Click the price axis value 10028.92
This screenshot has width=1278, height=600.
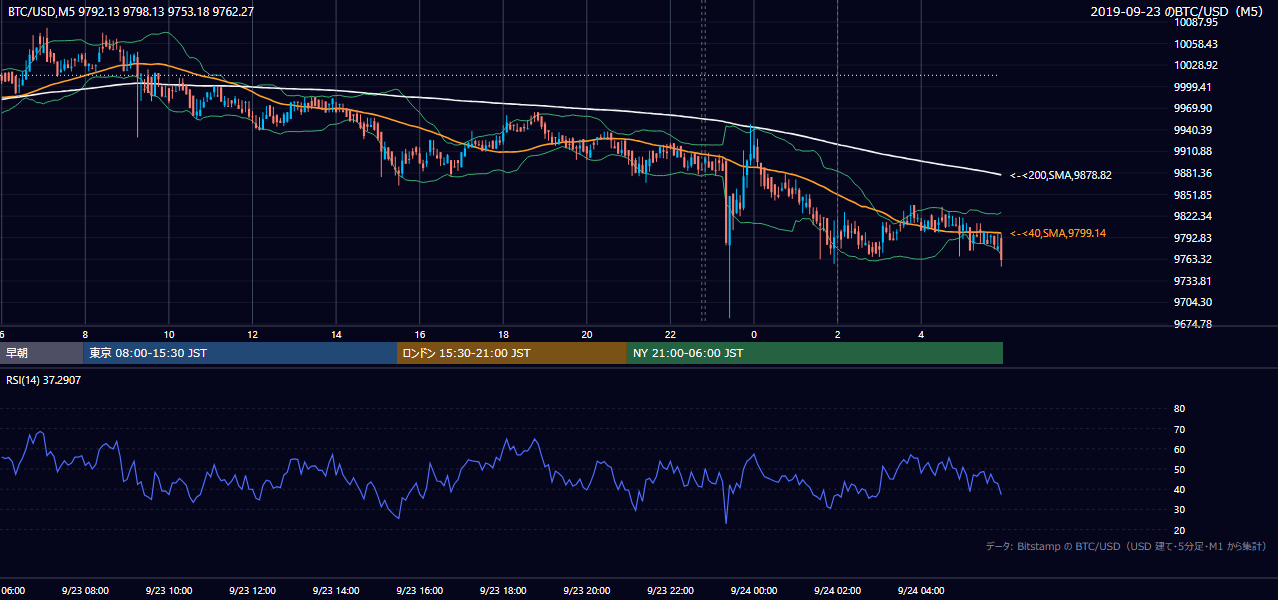tap(1195, 65)
